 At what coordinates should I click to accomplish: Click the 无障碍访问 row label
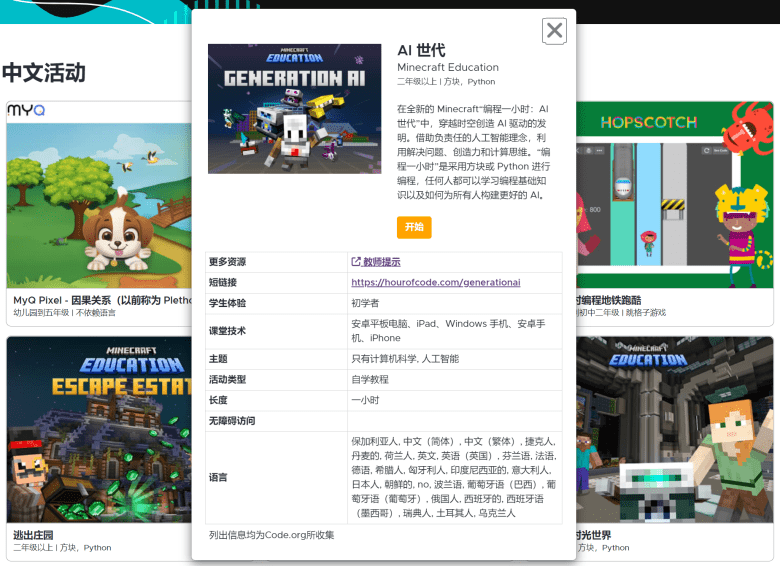tap(232, 421)
